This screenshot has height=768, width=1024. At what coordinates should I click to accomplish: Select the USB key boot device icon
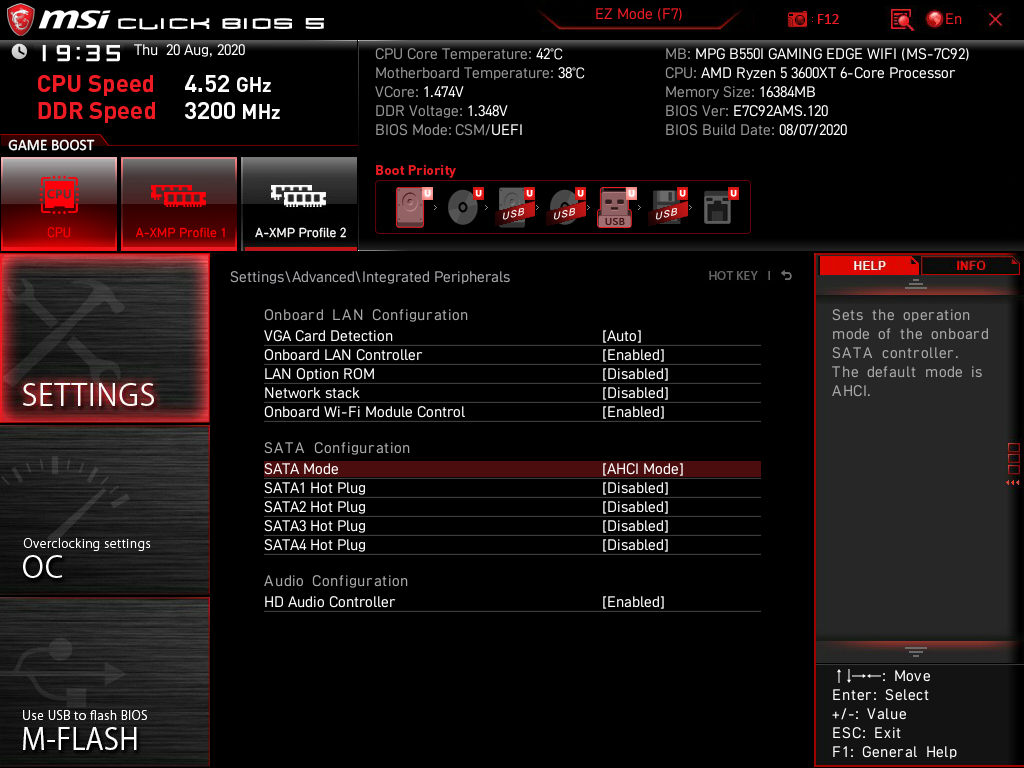(616, 207)
